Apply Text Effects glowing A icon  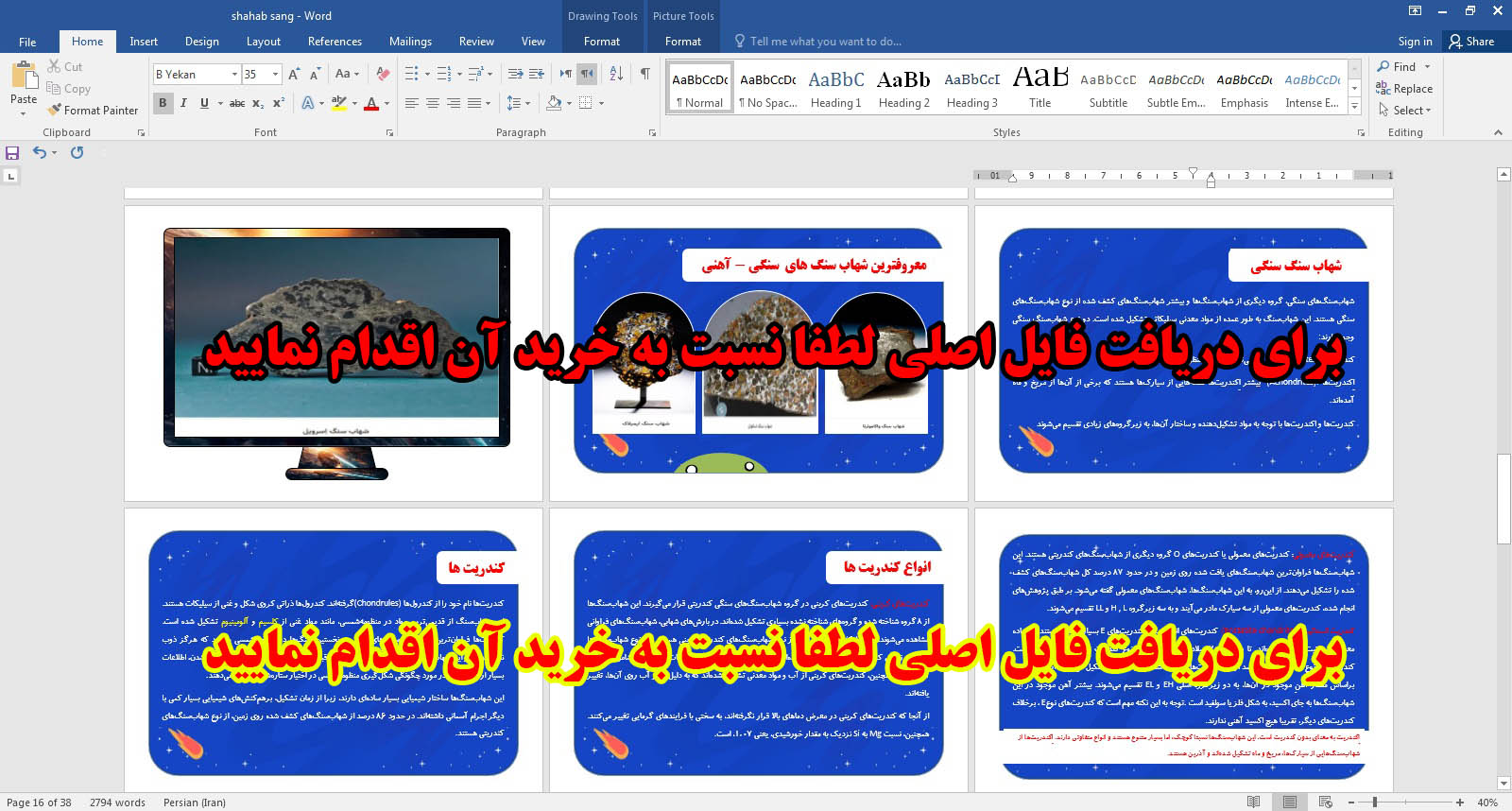[x=308, y=103]
